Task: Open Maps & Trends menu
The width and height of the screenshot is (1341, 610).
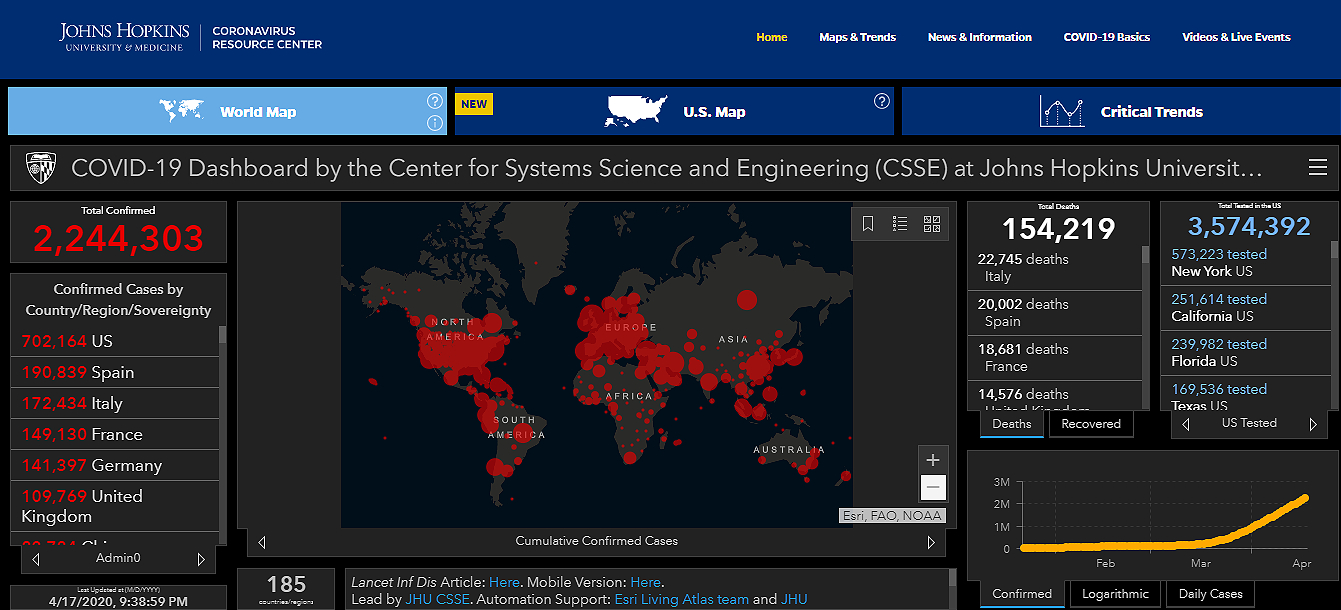Action: click(x=857, y=37)
